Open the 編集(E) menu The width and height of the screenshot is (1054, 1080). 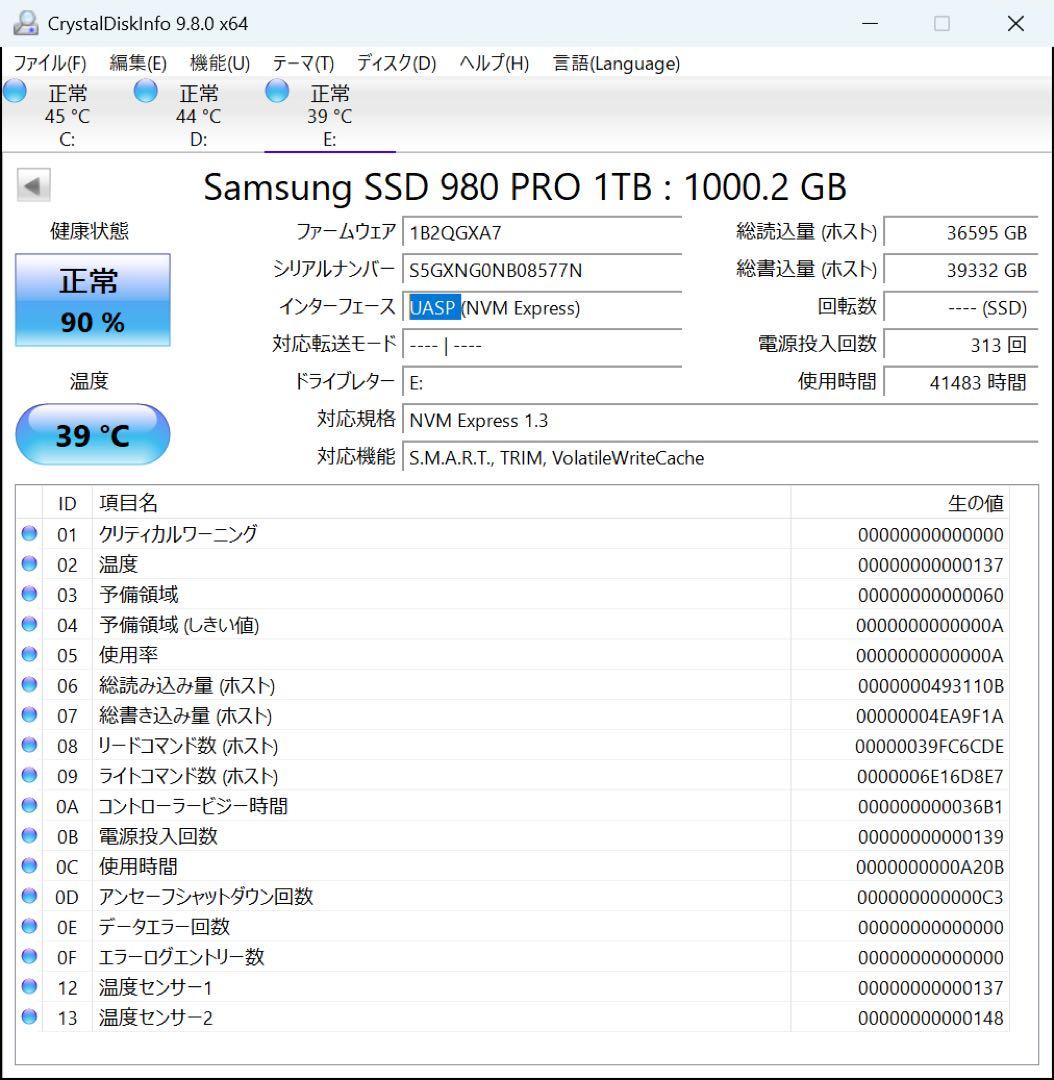pos(138,63)
